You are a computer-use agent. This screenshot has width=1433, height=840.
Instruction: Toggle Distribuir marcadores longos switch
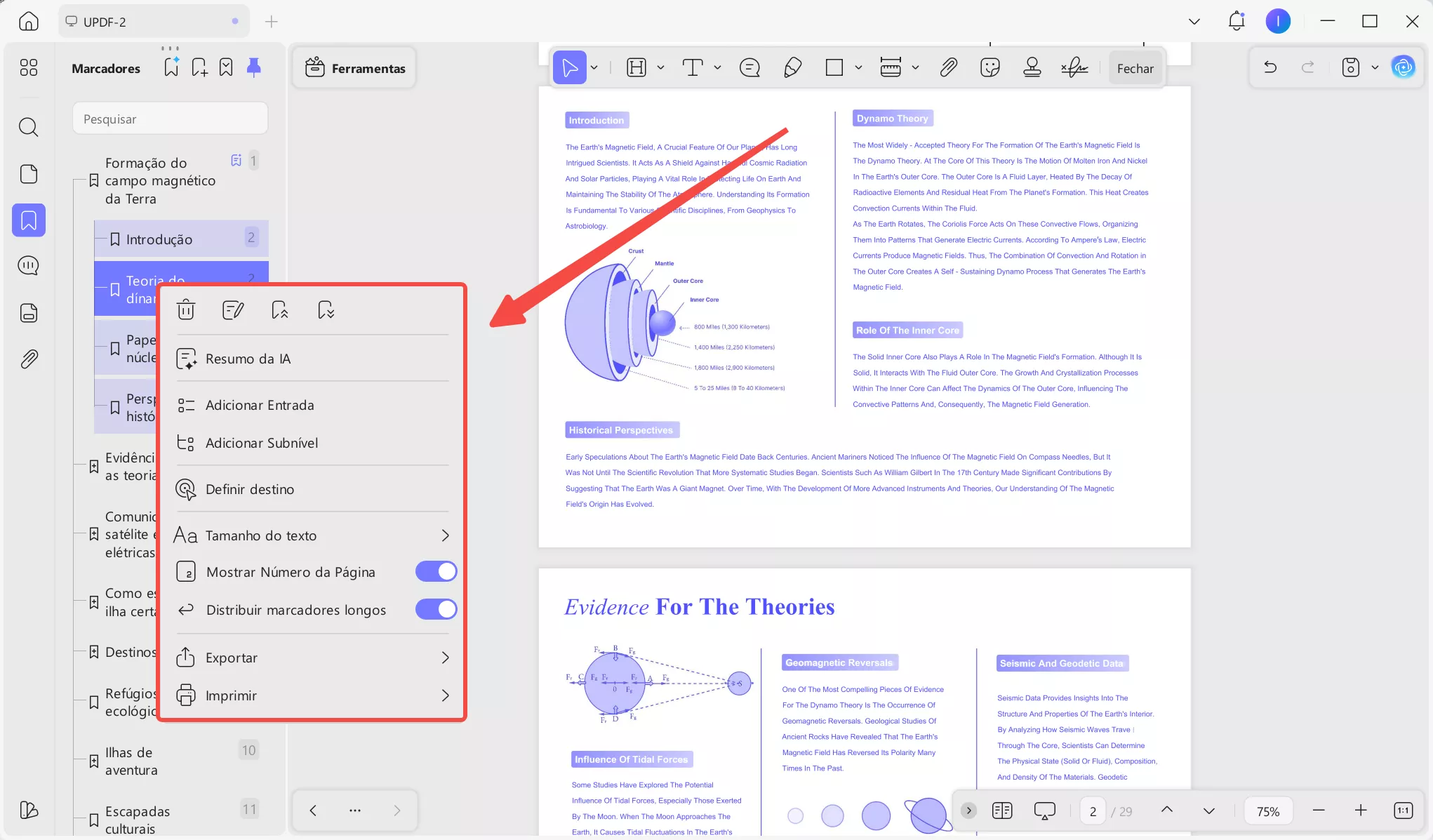tap(436, 609)
